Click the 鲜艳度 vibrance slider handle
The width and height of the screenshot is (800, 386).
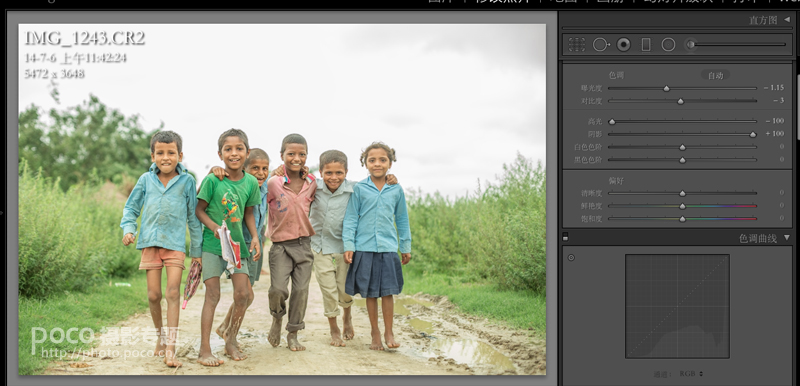click(683, 206)
